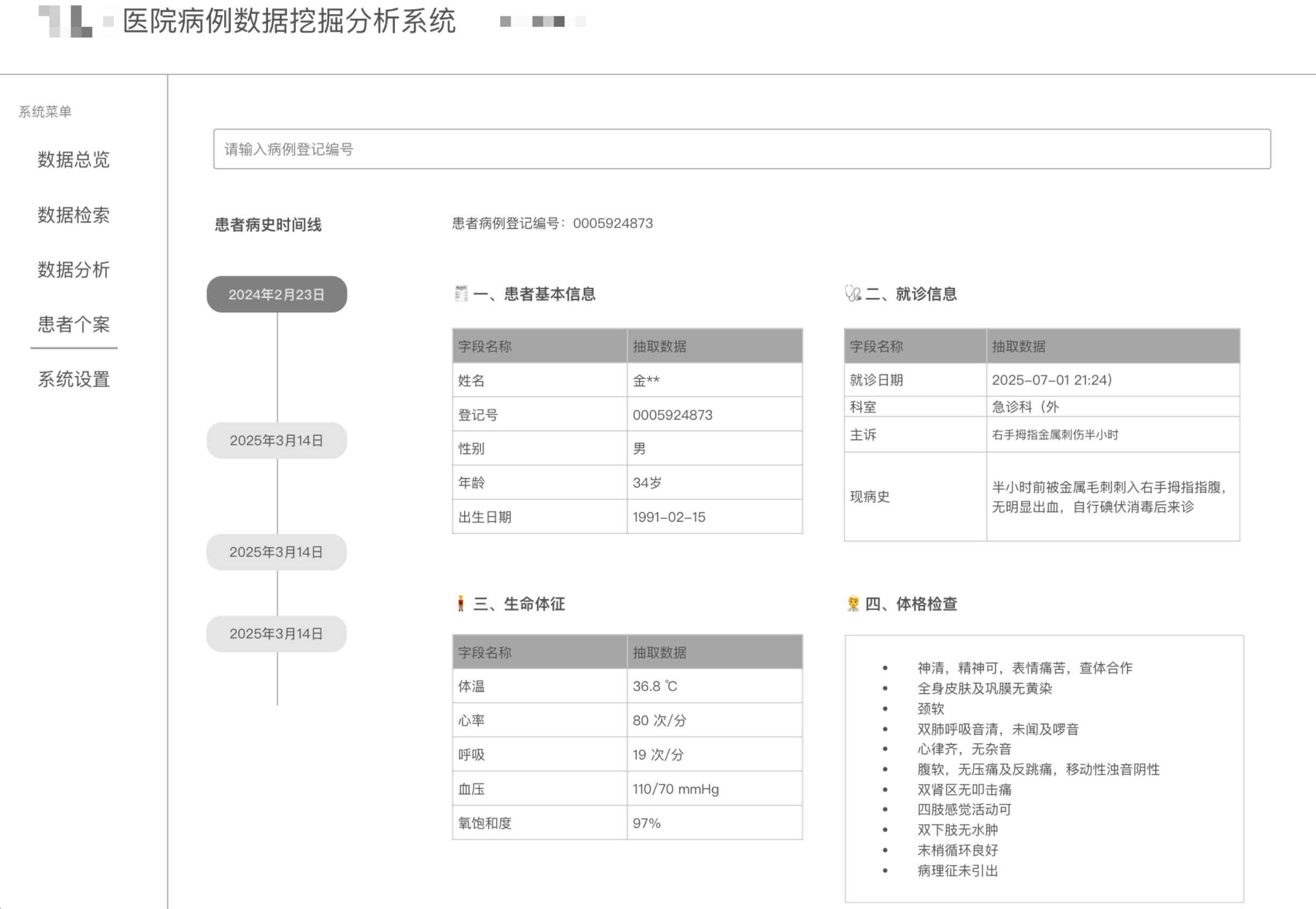Go to the 数据检索 menu item

point(74,215)
